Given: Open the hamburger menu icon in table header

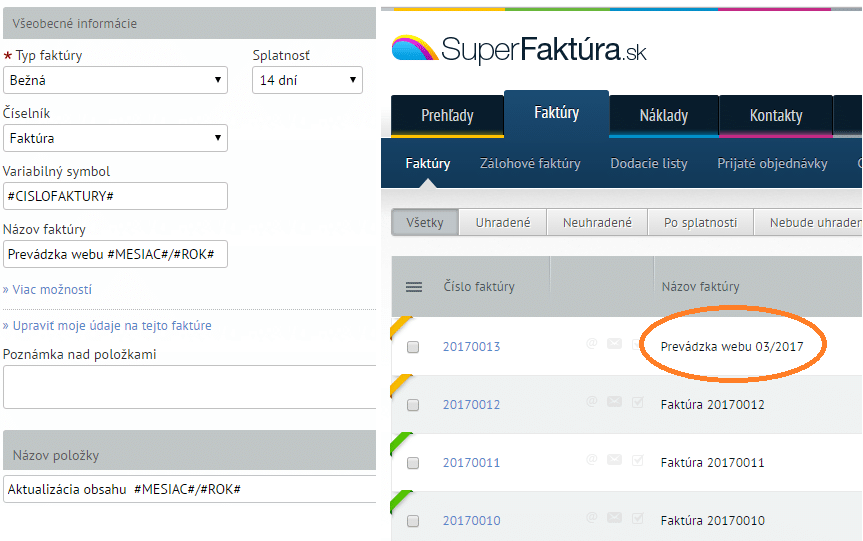Looking at the screenshot, I should click(x=414, y=287).
